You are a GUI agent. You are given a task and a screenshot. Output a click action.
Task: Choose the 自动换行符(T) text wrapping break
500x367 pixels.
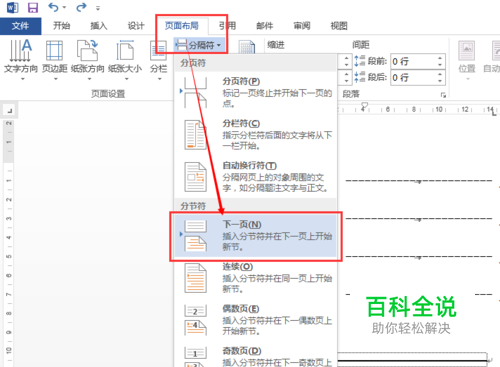coord(255,177)
